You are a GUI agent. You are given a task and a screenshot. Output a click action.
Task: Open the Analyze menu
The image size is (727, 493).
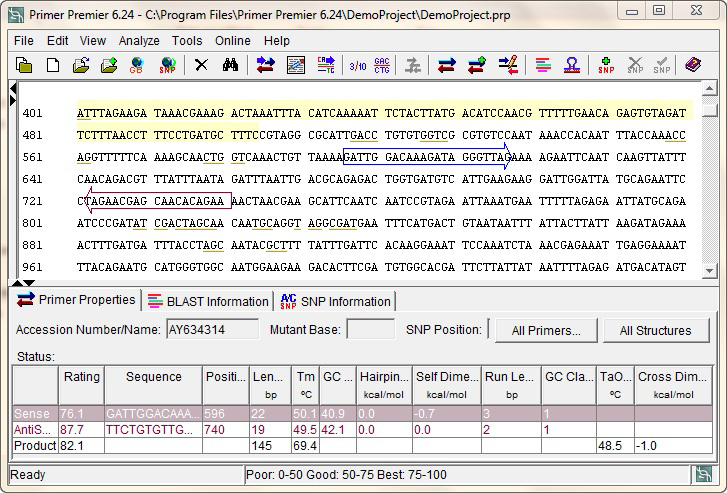pos(139,41)
